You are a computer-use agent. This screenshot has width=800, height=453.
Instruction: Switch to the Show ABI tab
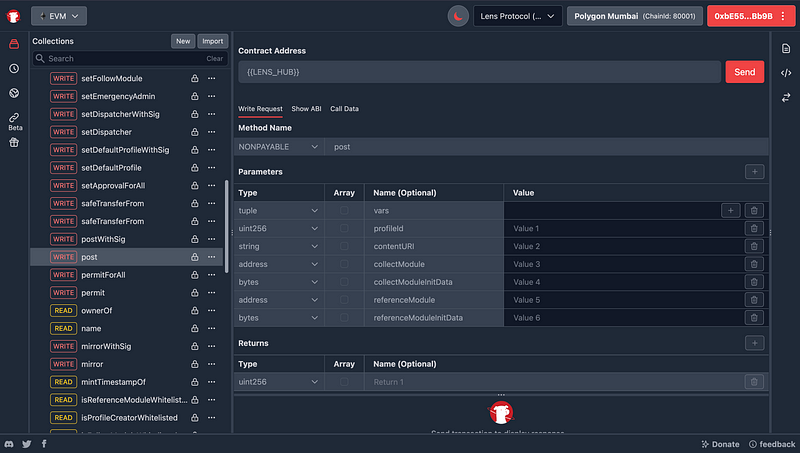tap(306, 108)
